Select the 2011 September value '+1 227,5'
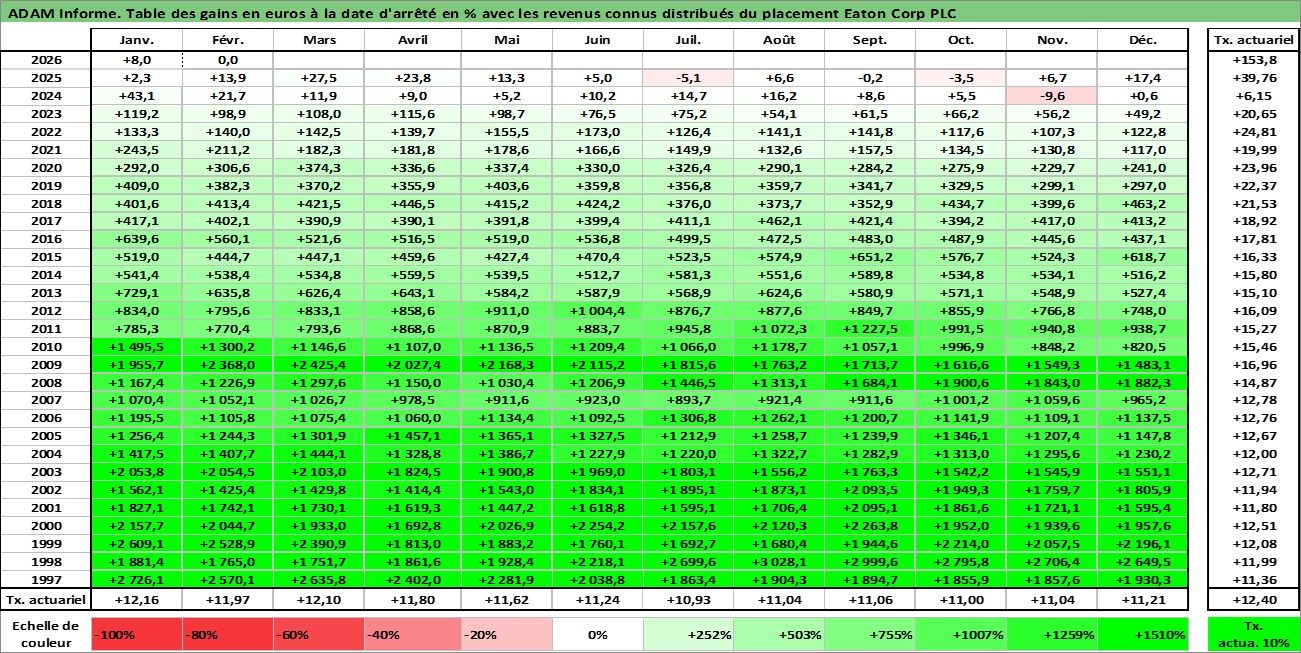 [x=870, y=329]
